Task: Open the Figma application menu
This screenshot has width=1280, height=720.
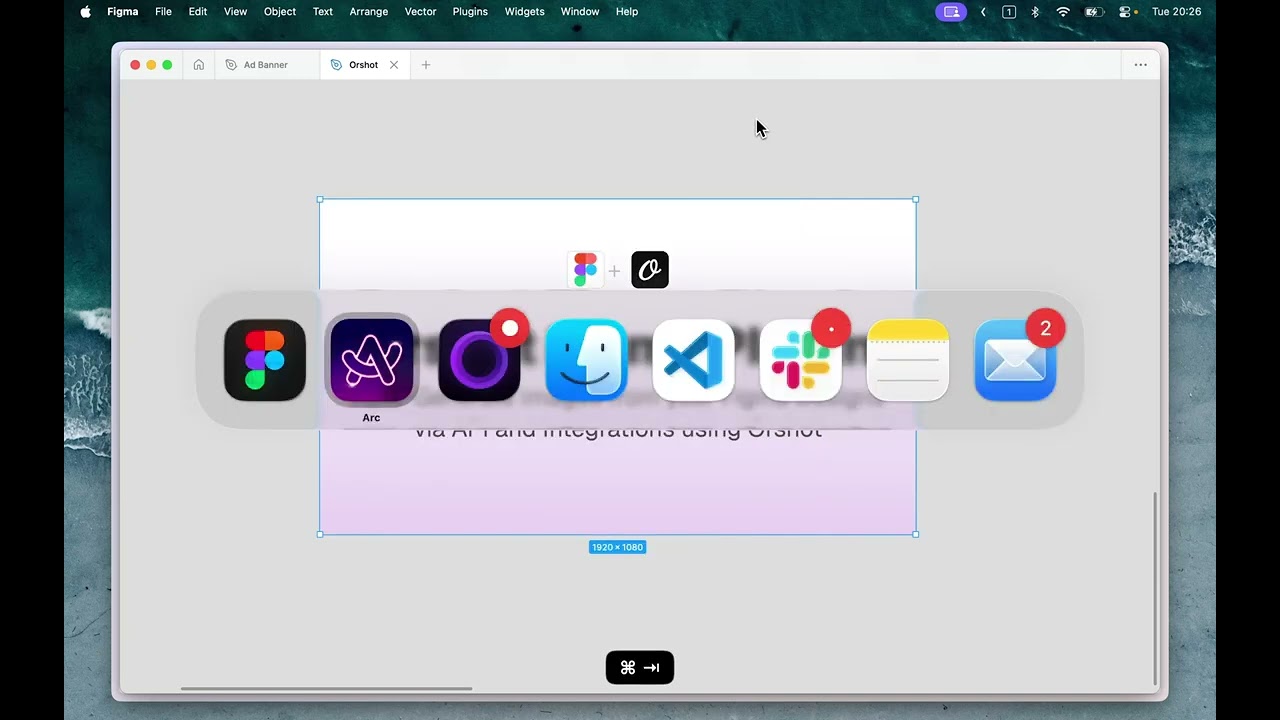Action: [x=123, y=12]
